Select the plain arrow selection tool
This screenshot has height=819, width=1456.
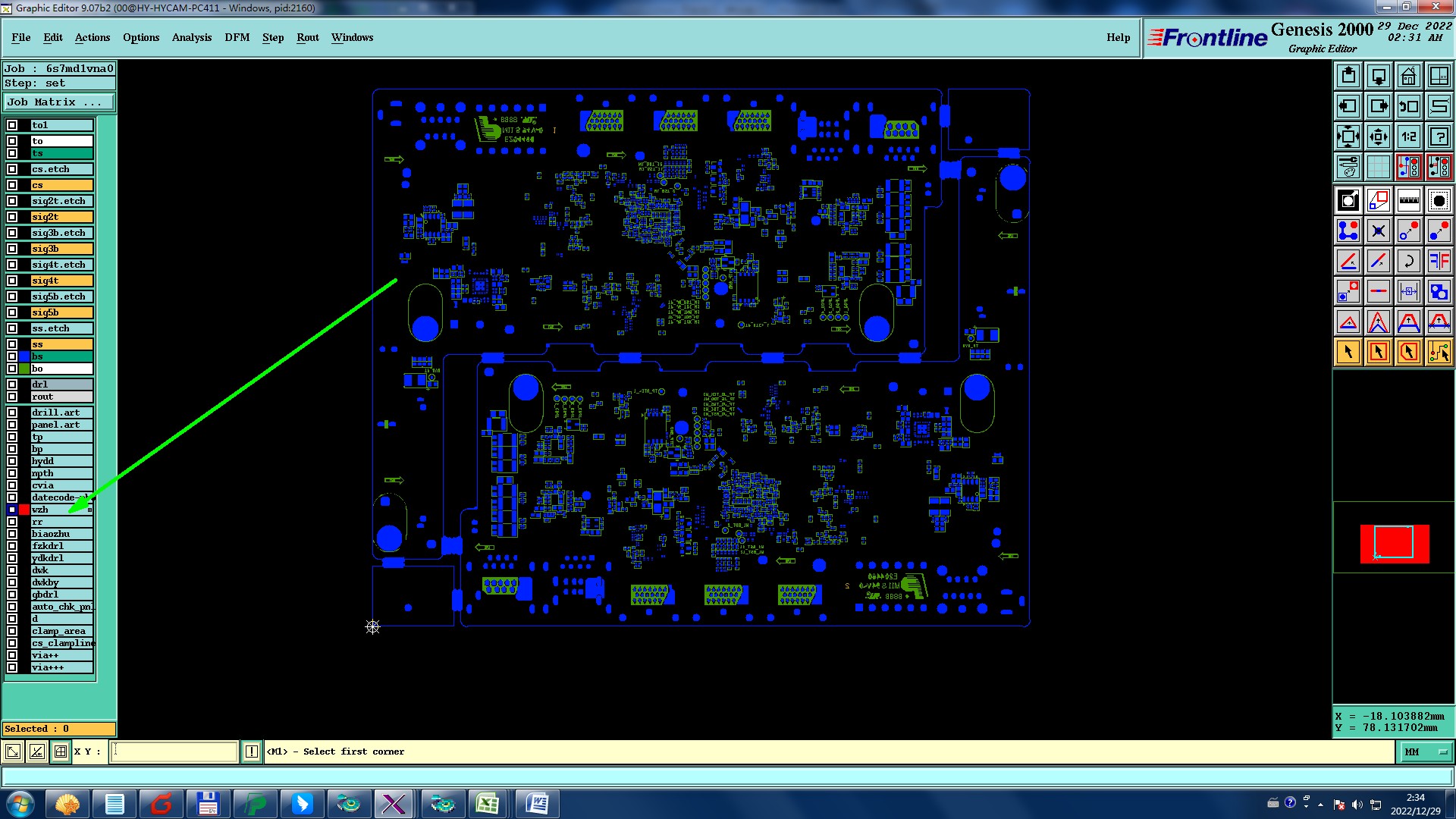pyautogui.click(x=1348, y=352)
